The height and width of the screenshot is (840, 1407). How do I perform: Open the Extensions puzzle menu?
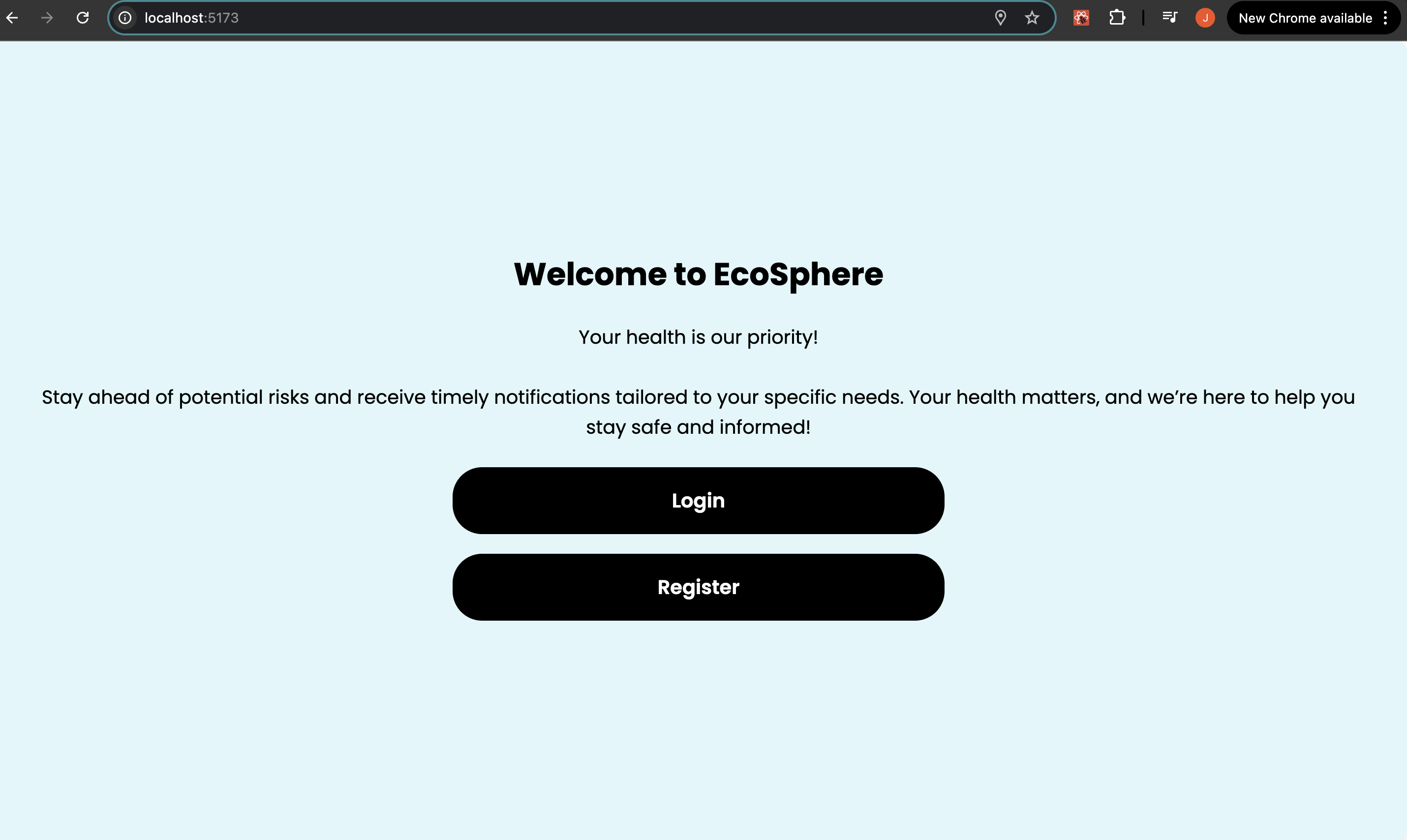coord(1117,18)
